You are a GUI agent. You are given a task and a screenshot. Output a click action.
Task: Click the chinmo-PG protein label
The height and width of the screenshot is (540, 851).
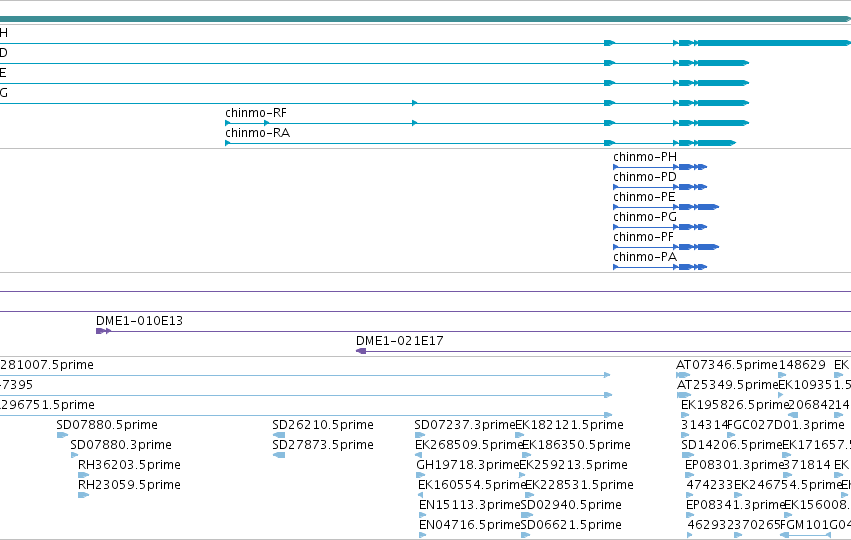(645, 217)
